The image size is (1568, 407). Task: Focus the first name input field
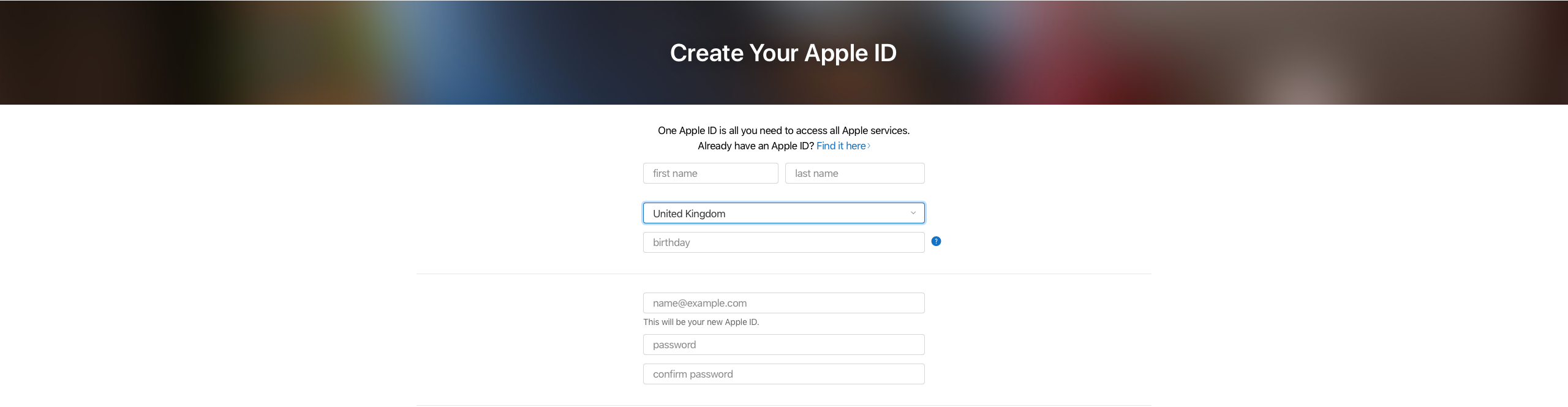(x=710, y=173)
